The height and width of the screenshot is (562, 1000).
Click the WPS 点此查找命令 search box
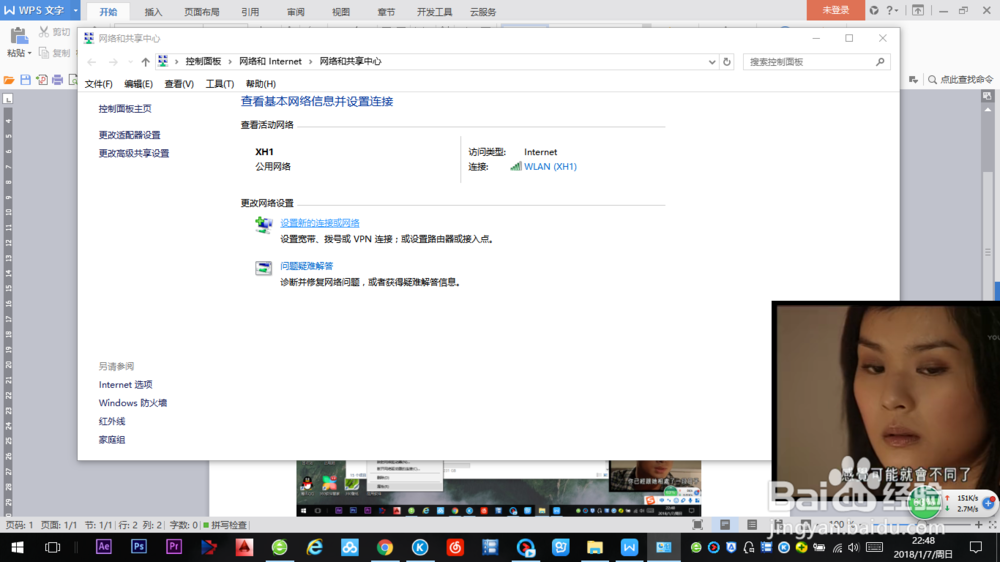coord(960,80)
